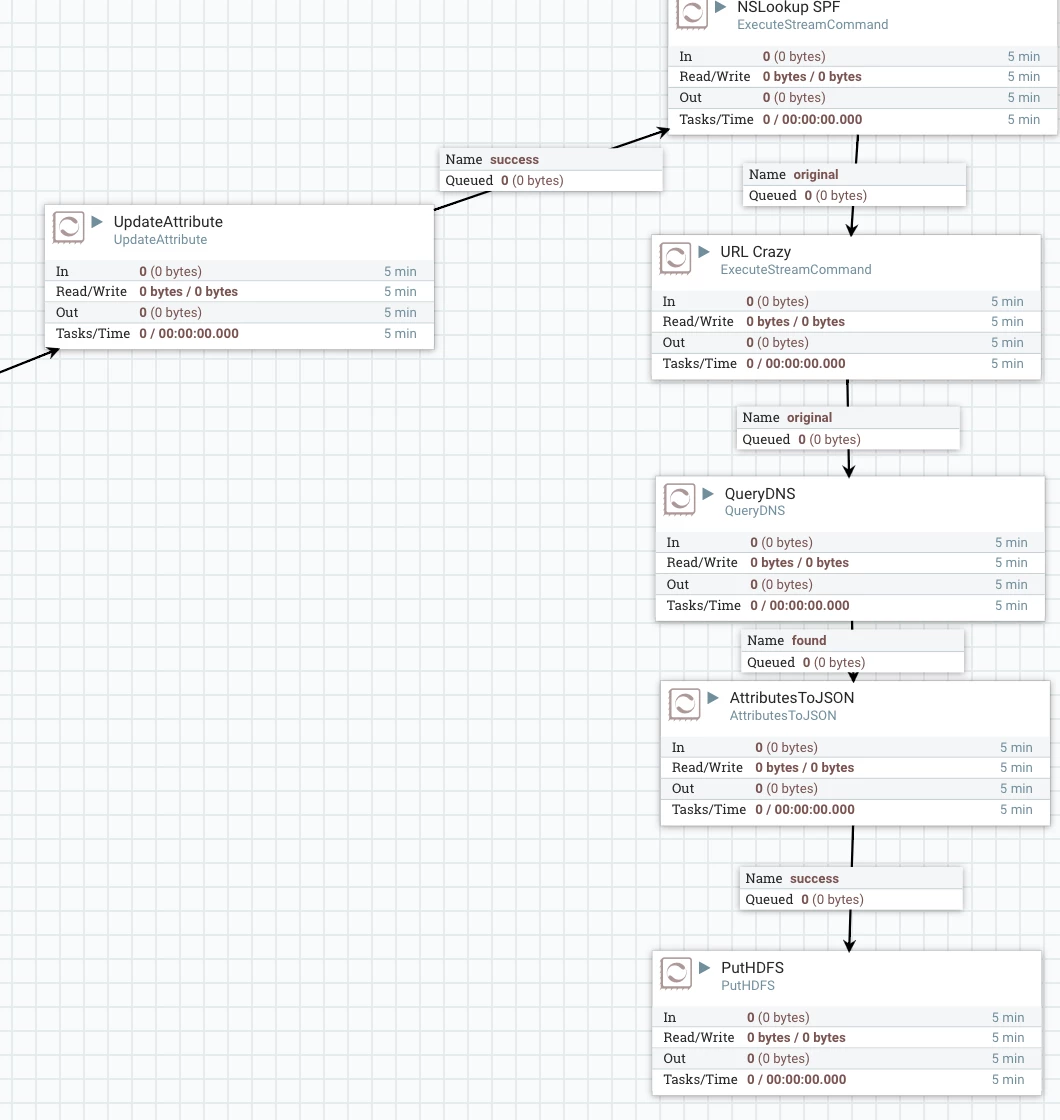Click the QueryDNS processor icon

[x=679, y=499]
